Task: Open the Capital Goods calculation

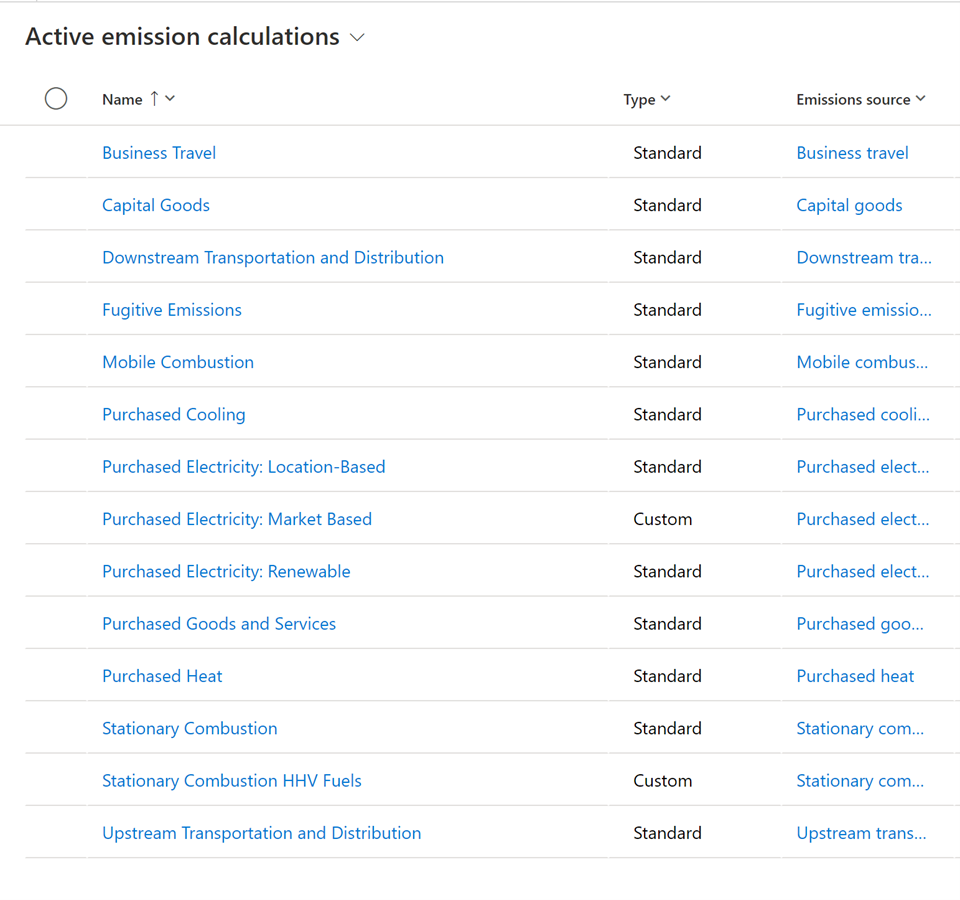Action: tap(156, 205)
